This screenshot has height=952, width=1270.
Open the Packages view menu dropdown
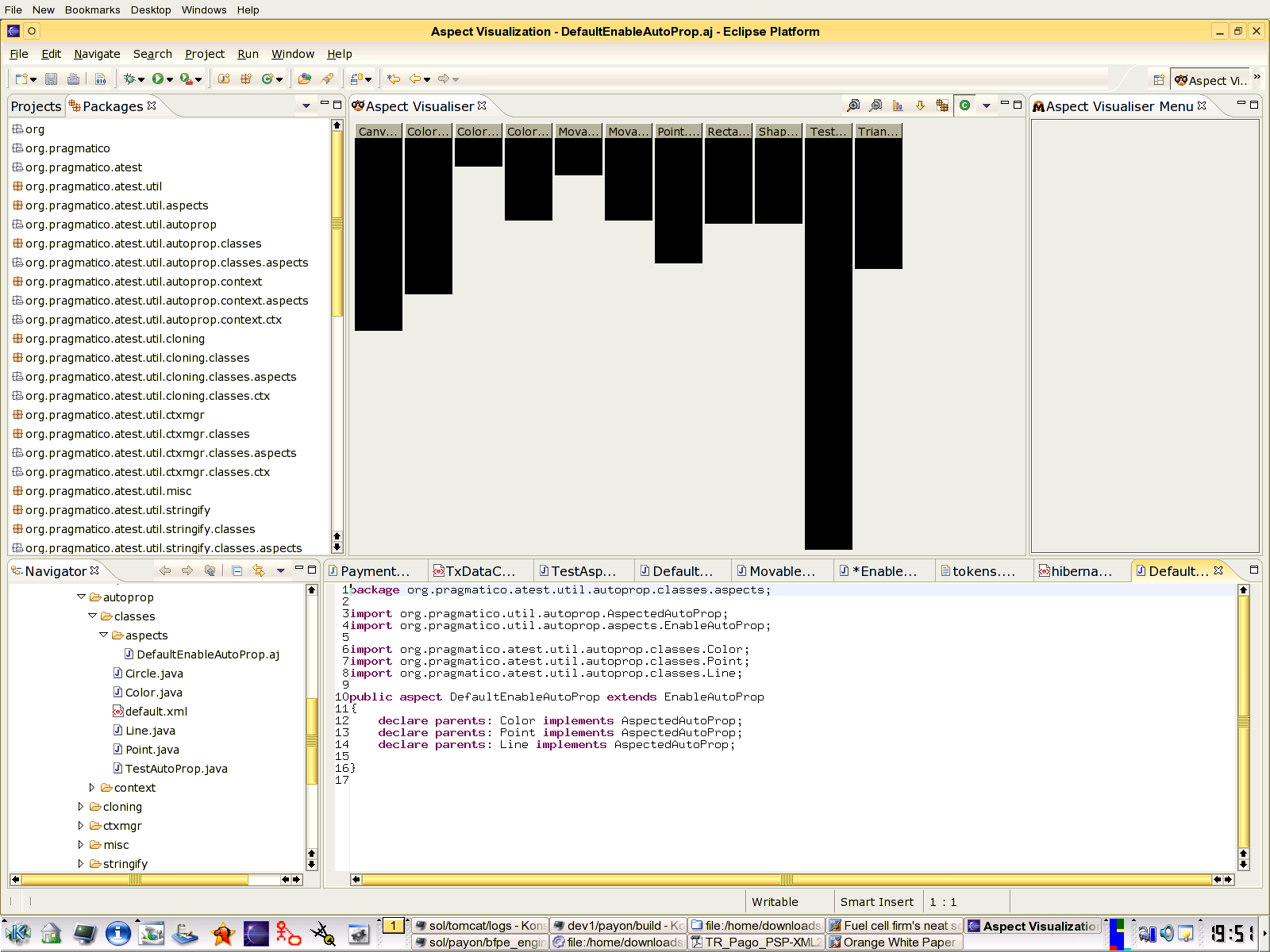coord(306,106)
